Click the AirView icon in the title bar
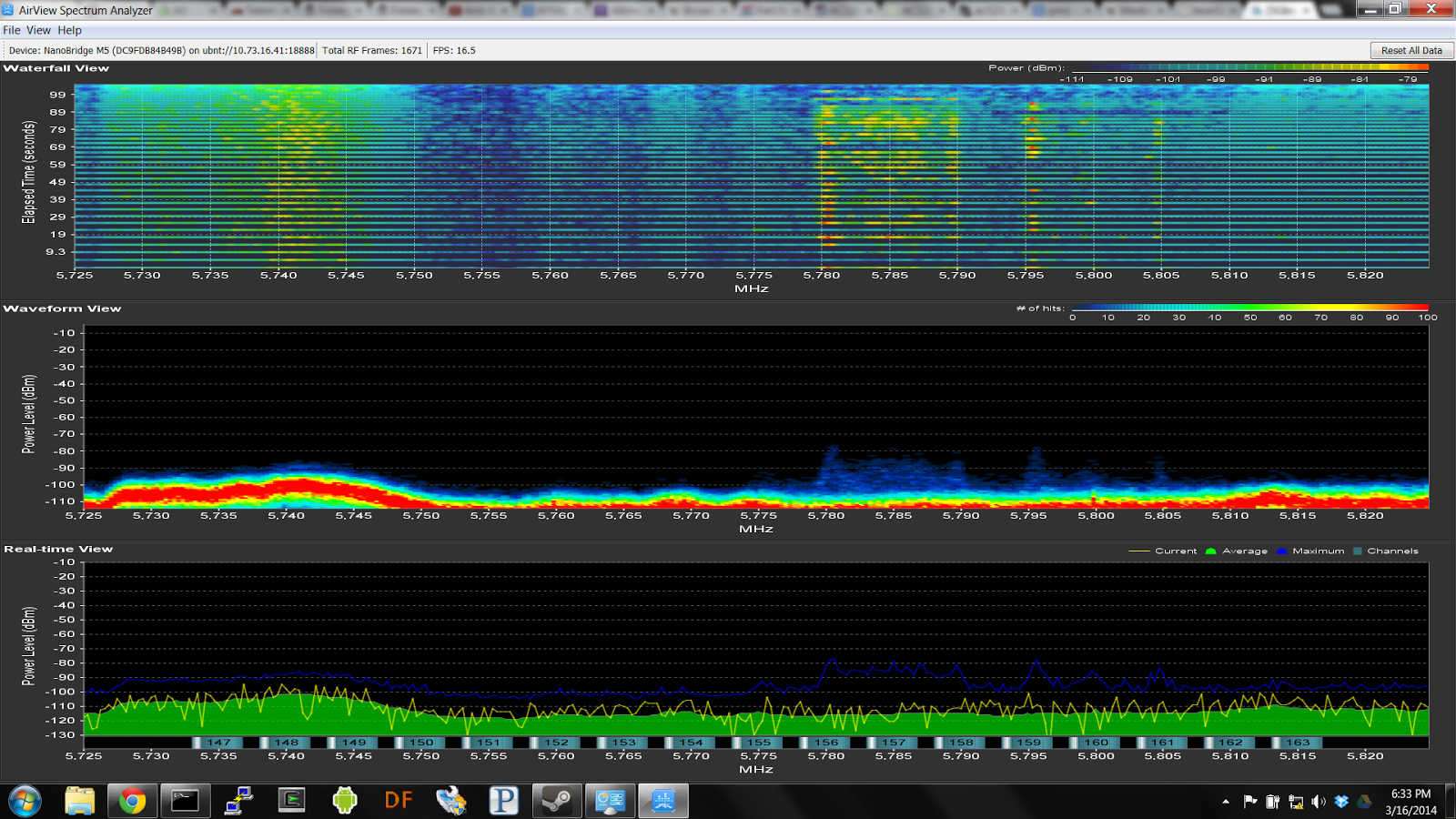Screen dimensions: 1456x819 (8, 10)
